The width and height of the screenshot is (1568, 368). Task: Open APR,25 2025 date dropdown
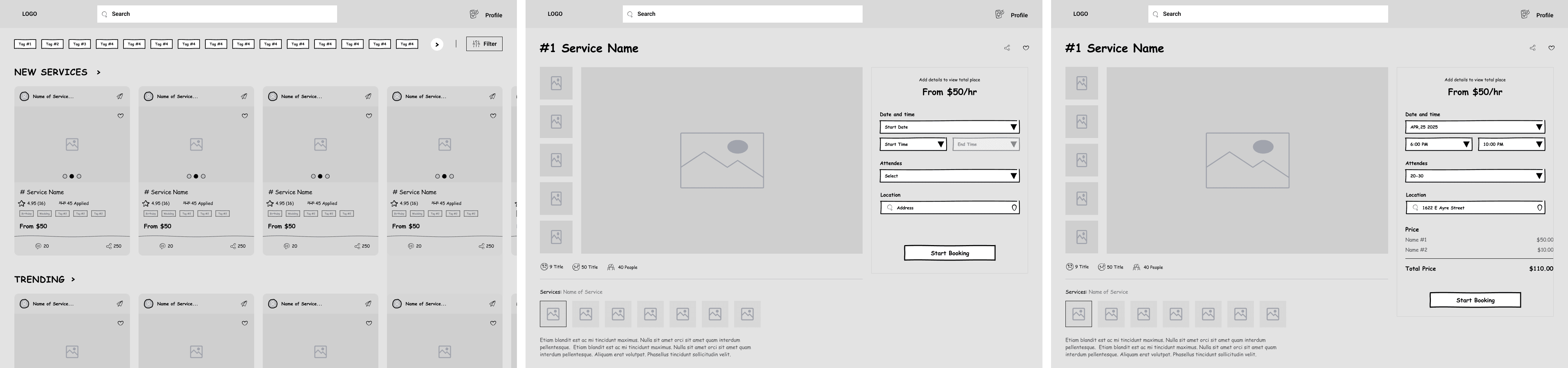pyautogui.click(x=1475, y=127)
